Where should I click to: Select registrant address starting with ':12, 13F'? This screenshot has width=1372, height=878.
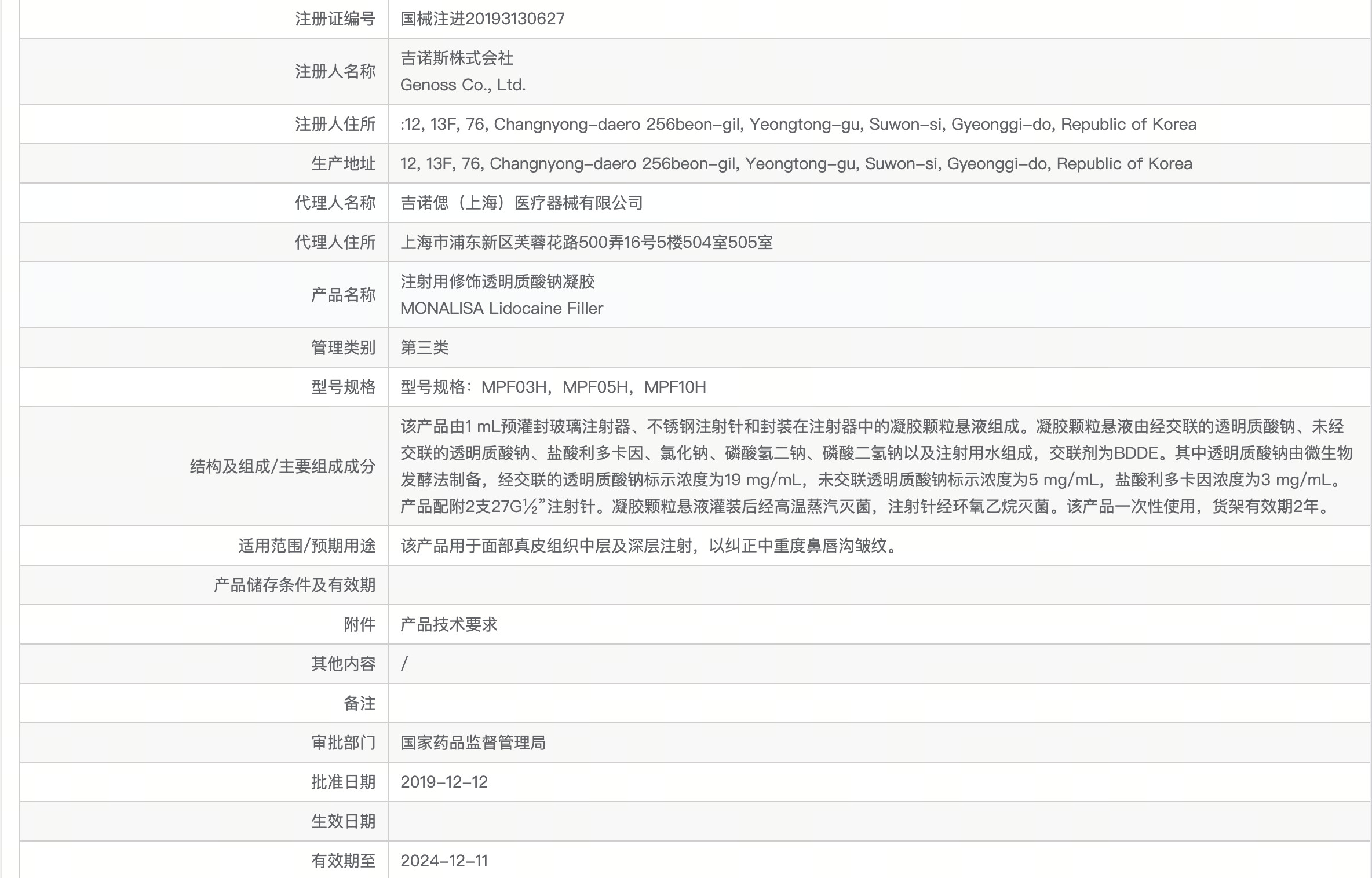798,124
